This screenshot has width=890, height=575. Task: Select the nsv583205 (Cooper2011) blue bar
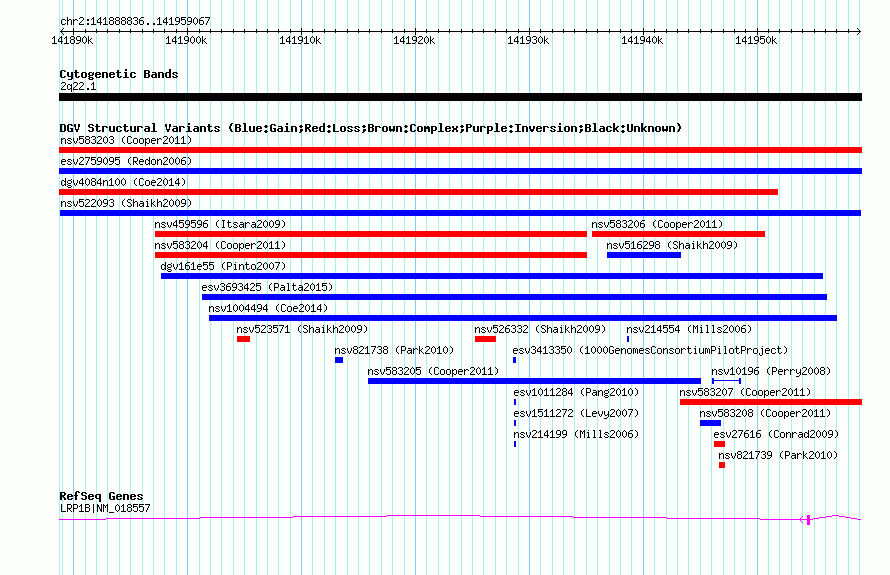pyautogui.click(x=534, y=381)
